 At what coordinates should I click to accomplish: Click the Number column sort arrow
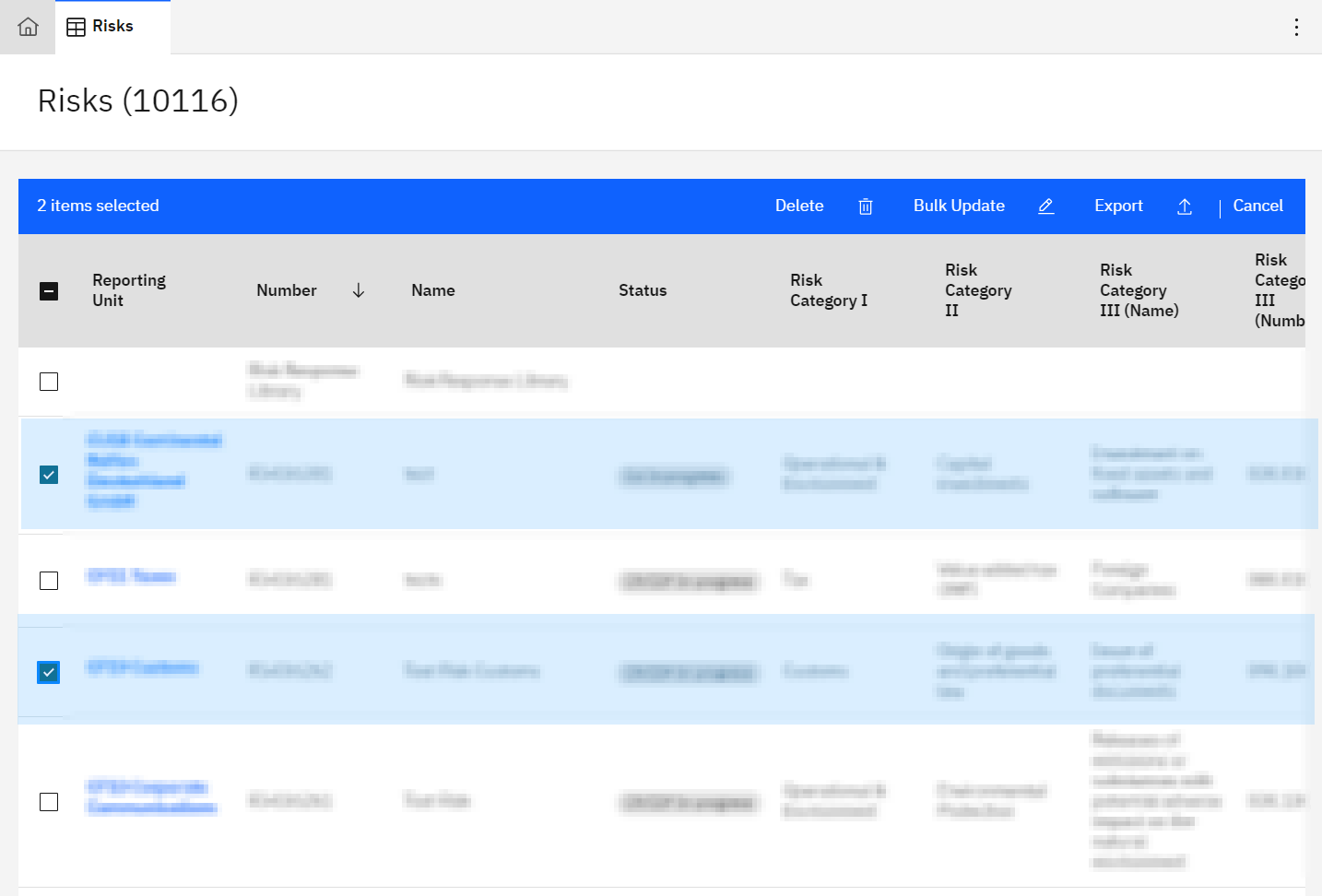[359, 290]
